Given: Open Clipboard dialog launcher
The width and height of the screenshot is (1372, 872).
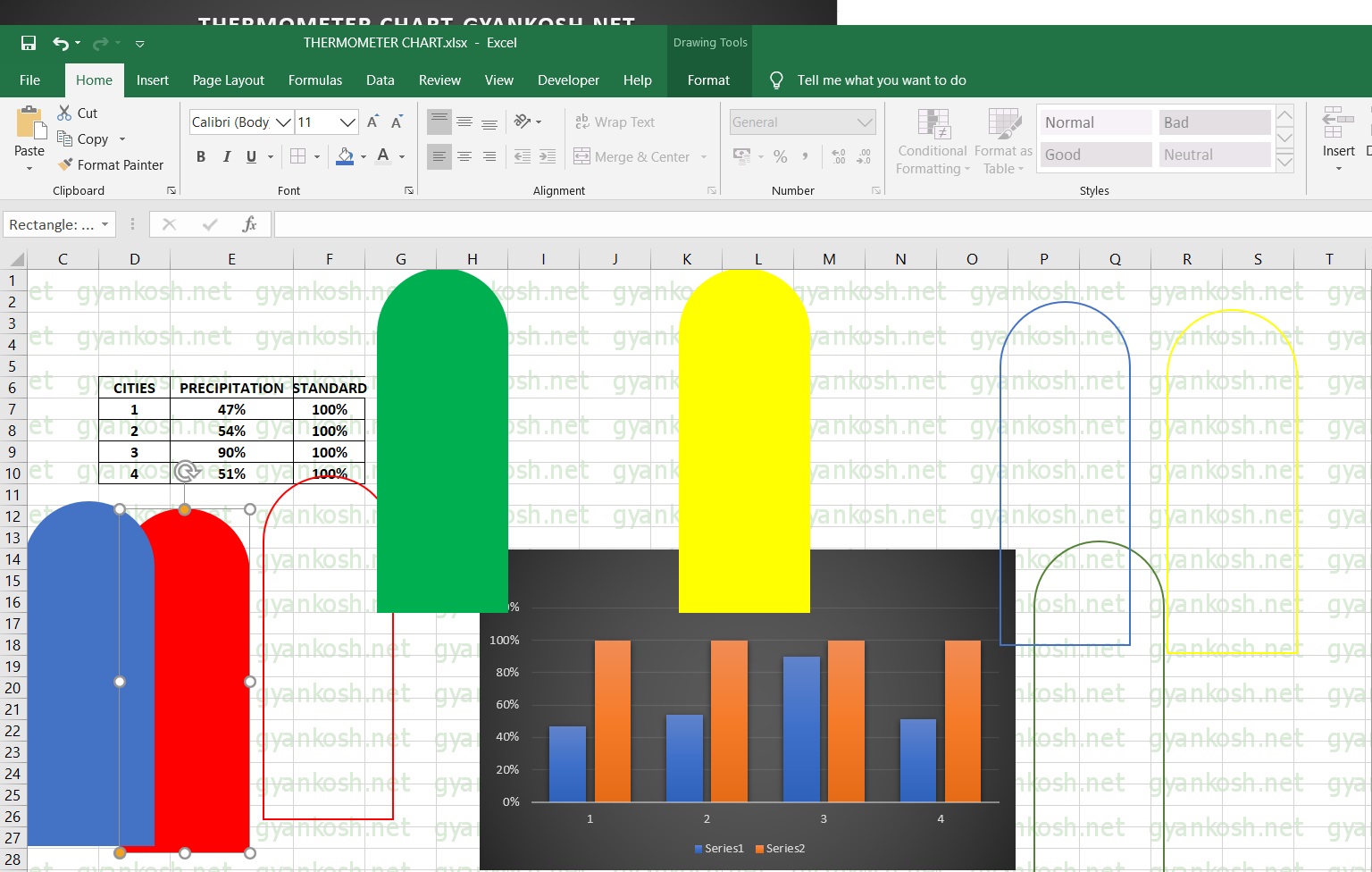Looking at the screenshot, I should pos(171,190).
